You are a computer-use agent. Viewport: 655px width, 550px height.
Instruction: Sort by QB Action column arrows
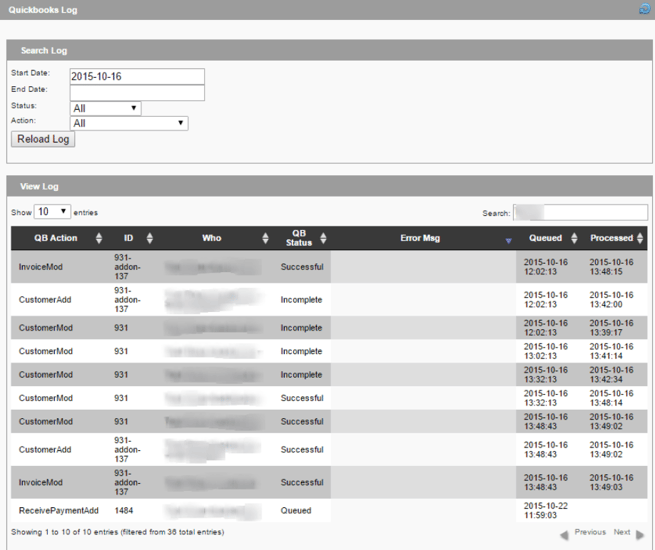[99, 238]
